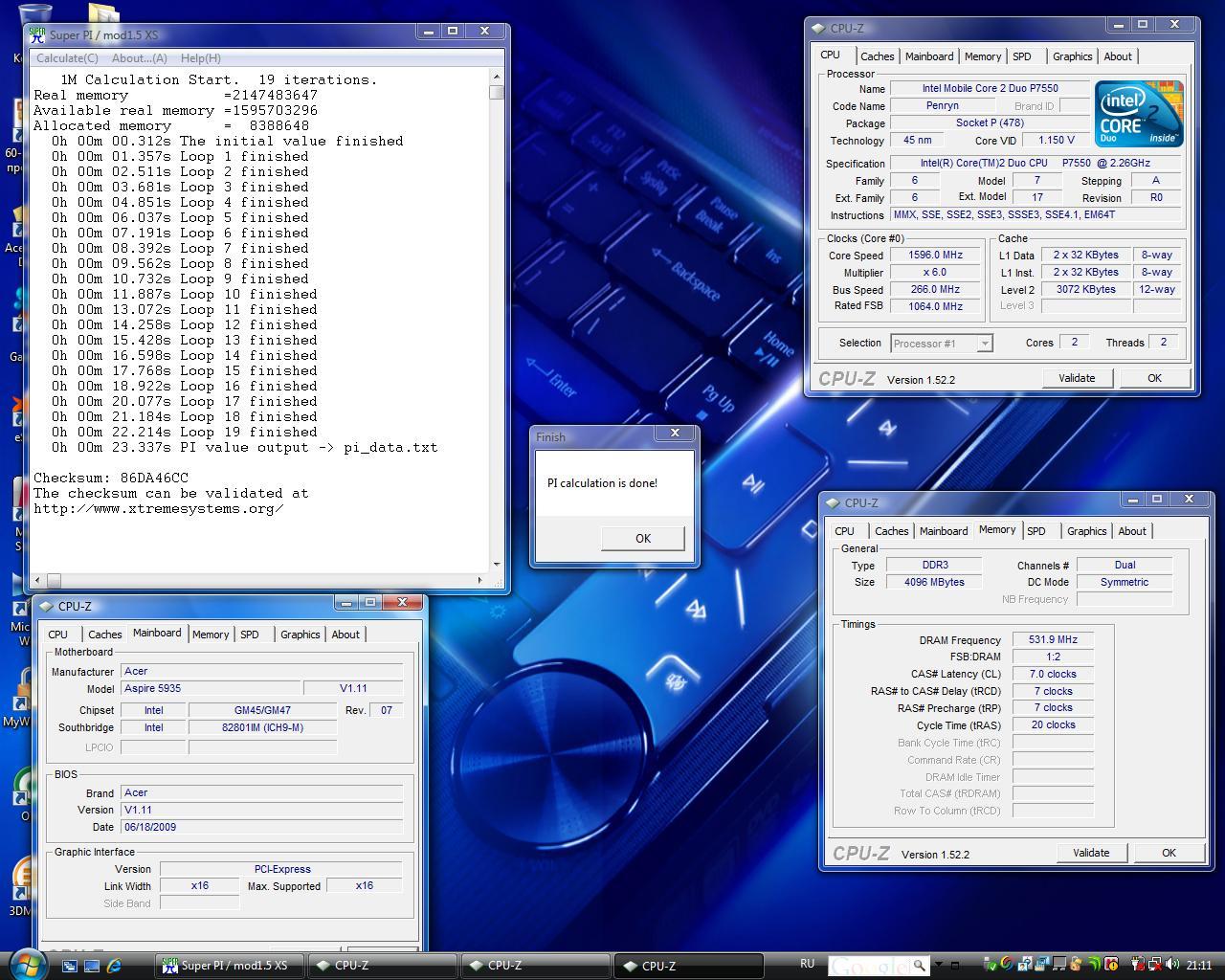Click the RU language indicator
1225x980 pixels.
tap(807, 964)
